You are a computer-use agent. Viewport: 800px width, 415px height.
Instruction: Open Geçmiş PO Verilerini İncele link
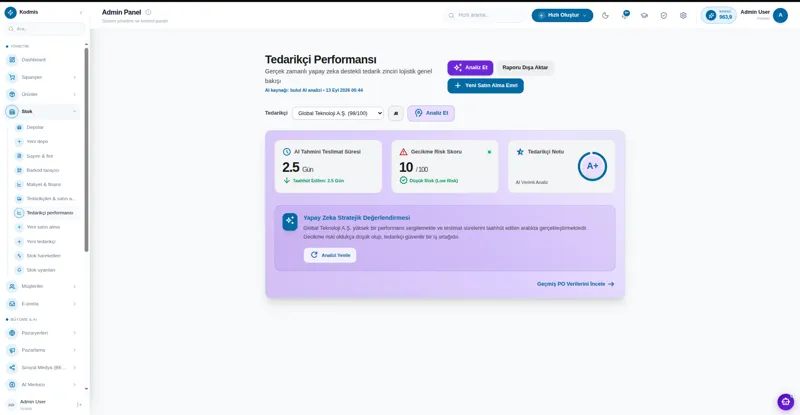pyautogui.click(x=576, y=284)
